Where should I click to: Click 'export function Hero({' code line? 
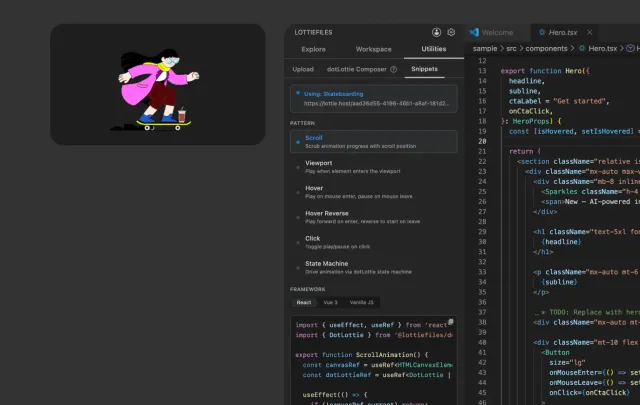545,71
